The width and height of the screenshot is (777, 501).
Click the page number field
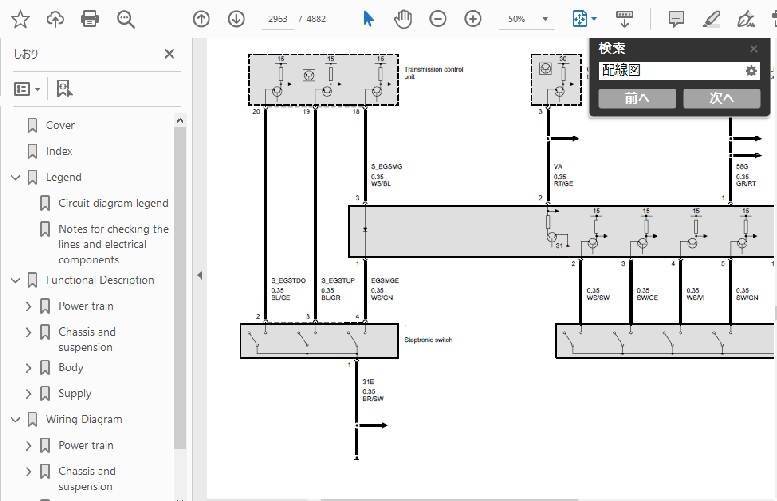[278, 19]
